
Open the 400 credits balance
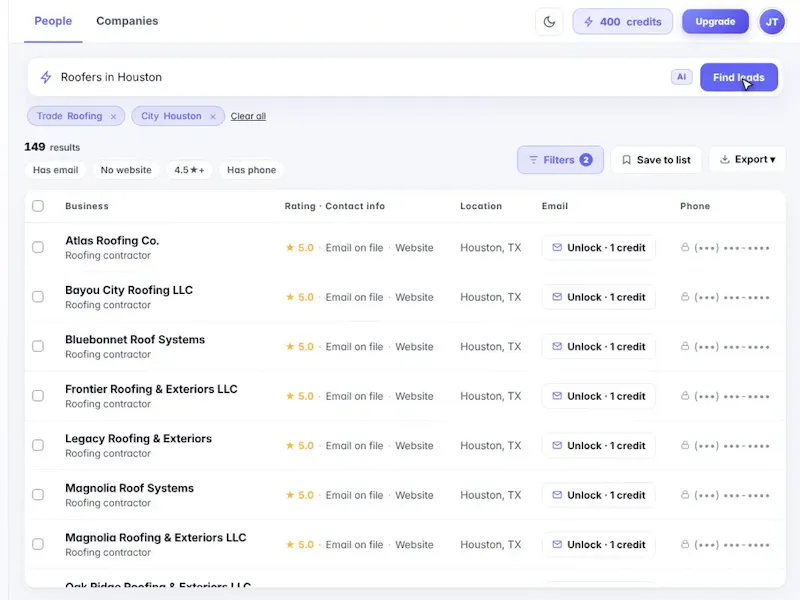(x=622, y=22)
